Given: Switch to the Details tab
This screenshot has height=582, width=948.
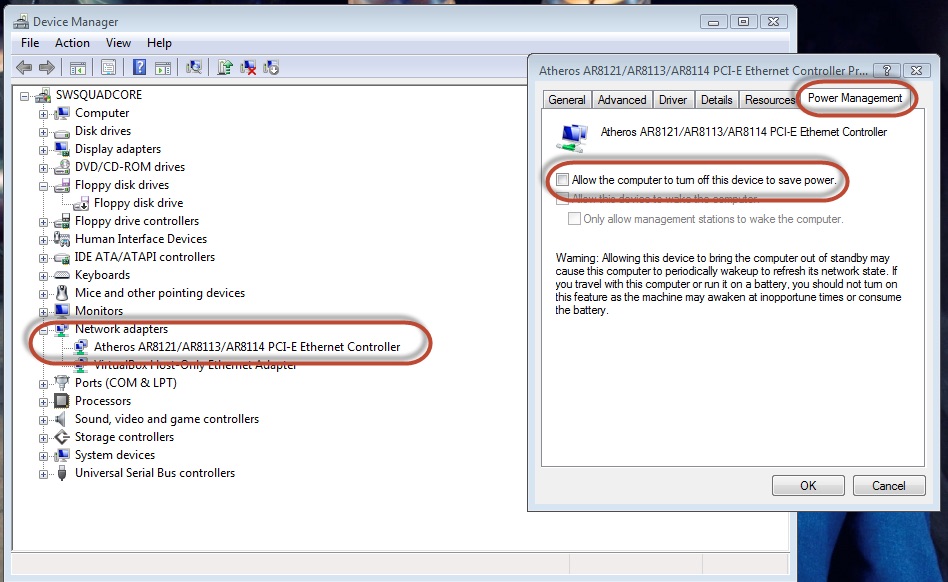Looking at the screenshot, I should 716,100.
